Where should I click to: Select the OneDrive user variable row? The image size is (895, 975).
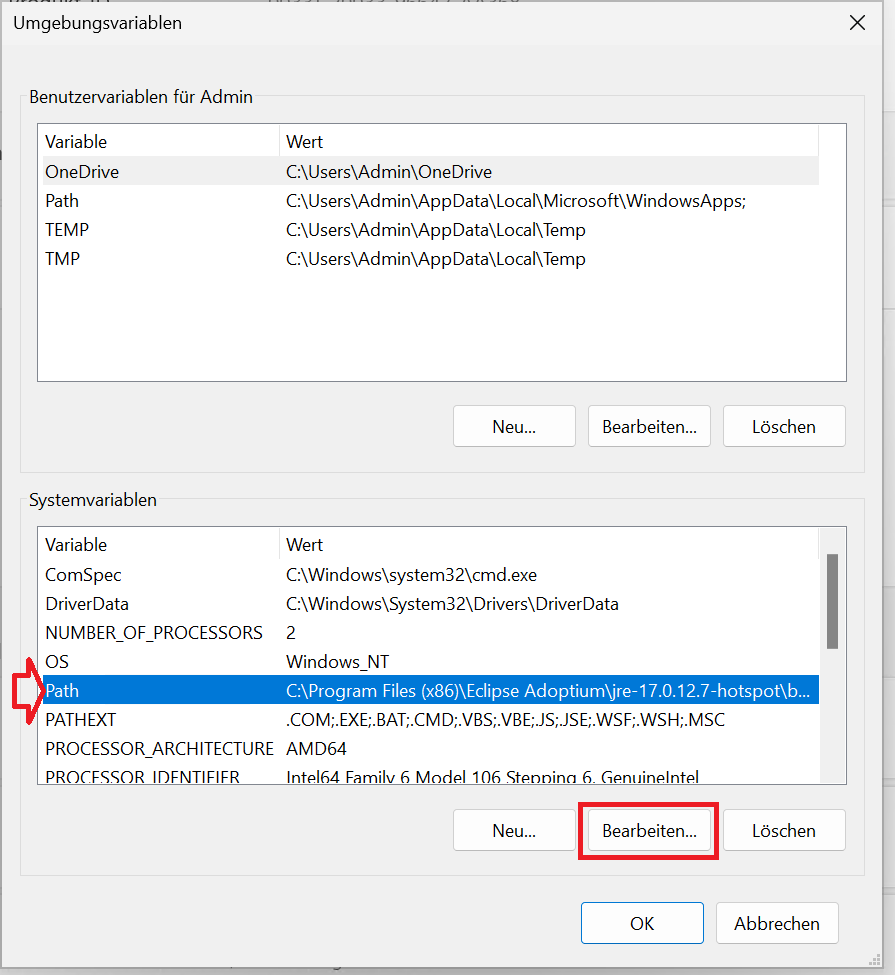click(x=429, y=172)
